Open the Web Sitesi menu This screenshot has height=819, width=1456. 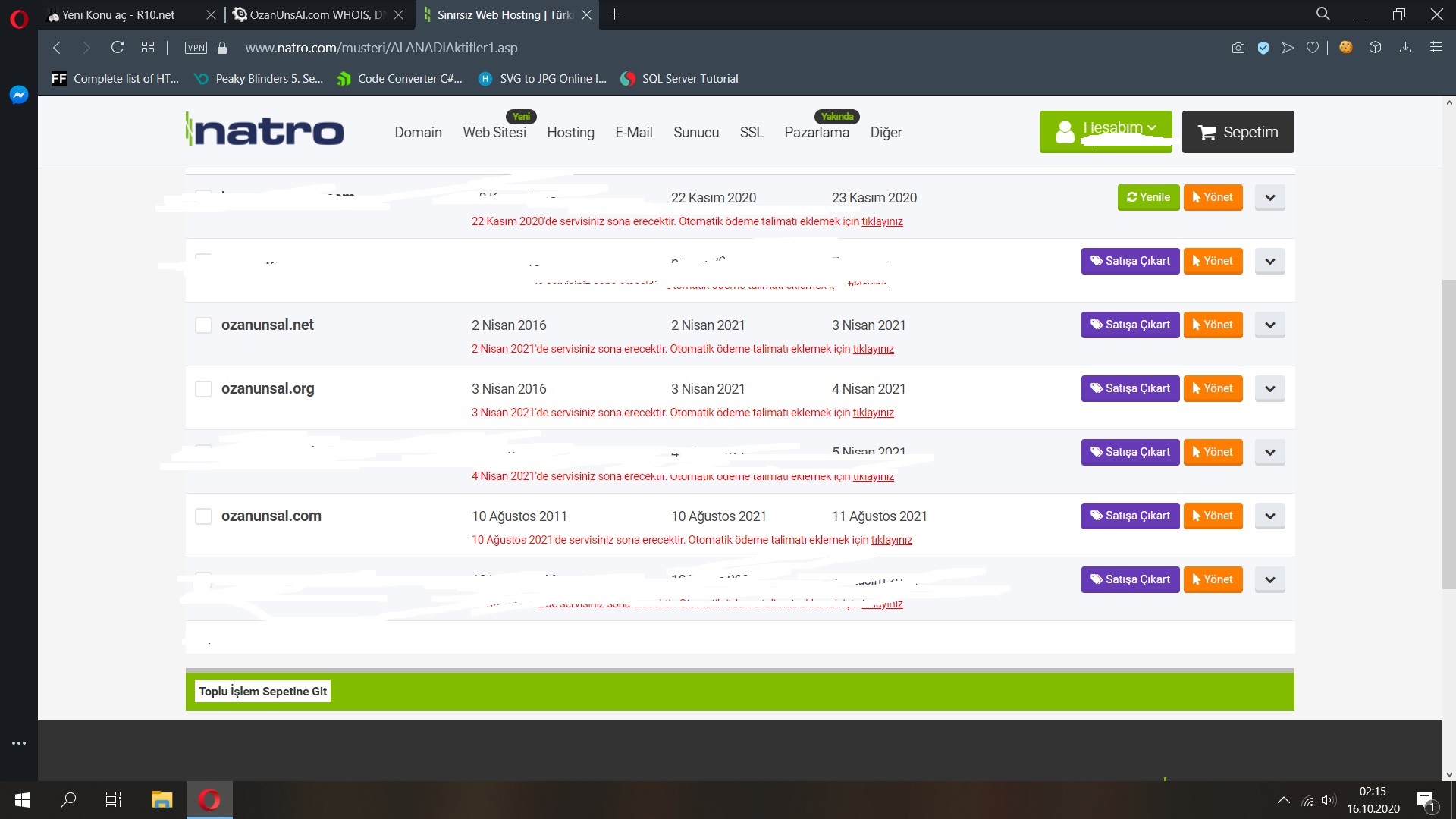(494, 133)
